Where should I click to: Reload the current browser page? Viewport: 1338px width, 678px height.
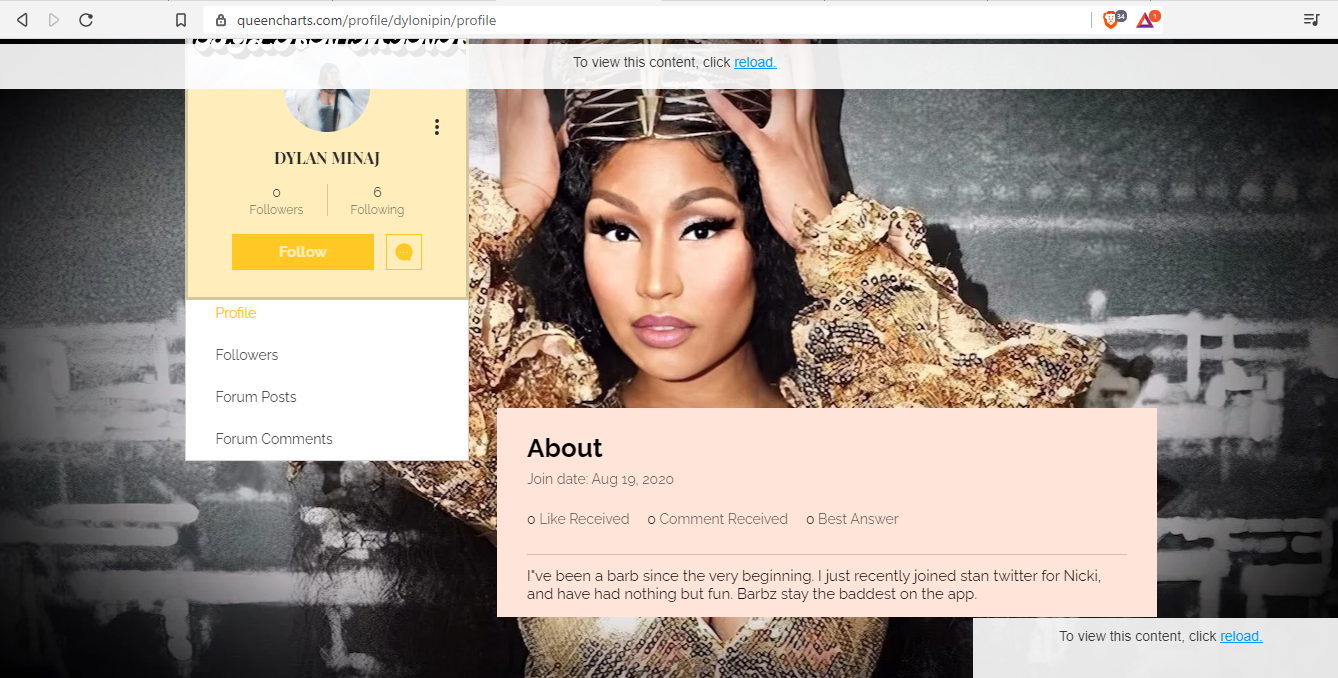[x=86, y=20]
